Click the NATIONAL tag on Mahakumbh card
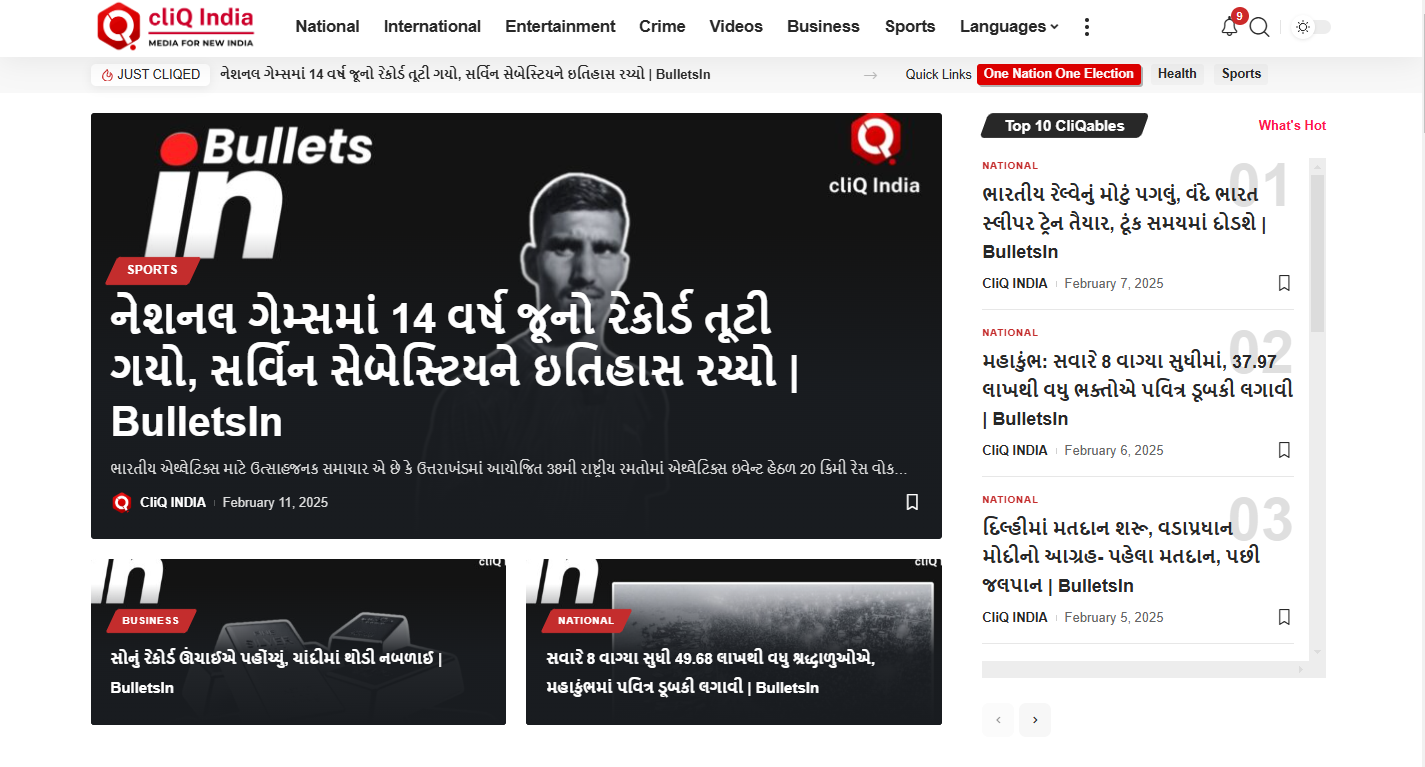The image size is (1425, 767). pos(586,621)
